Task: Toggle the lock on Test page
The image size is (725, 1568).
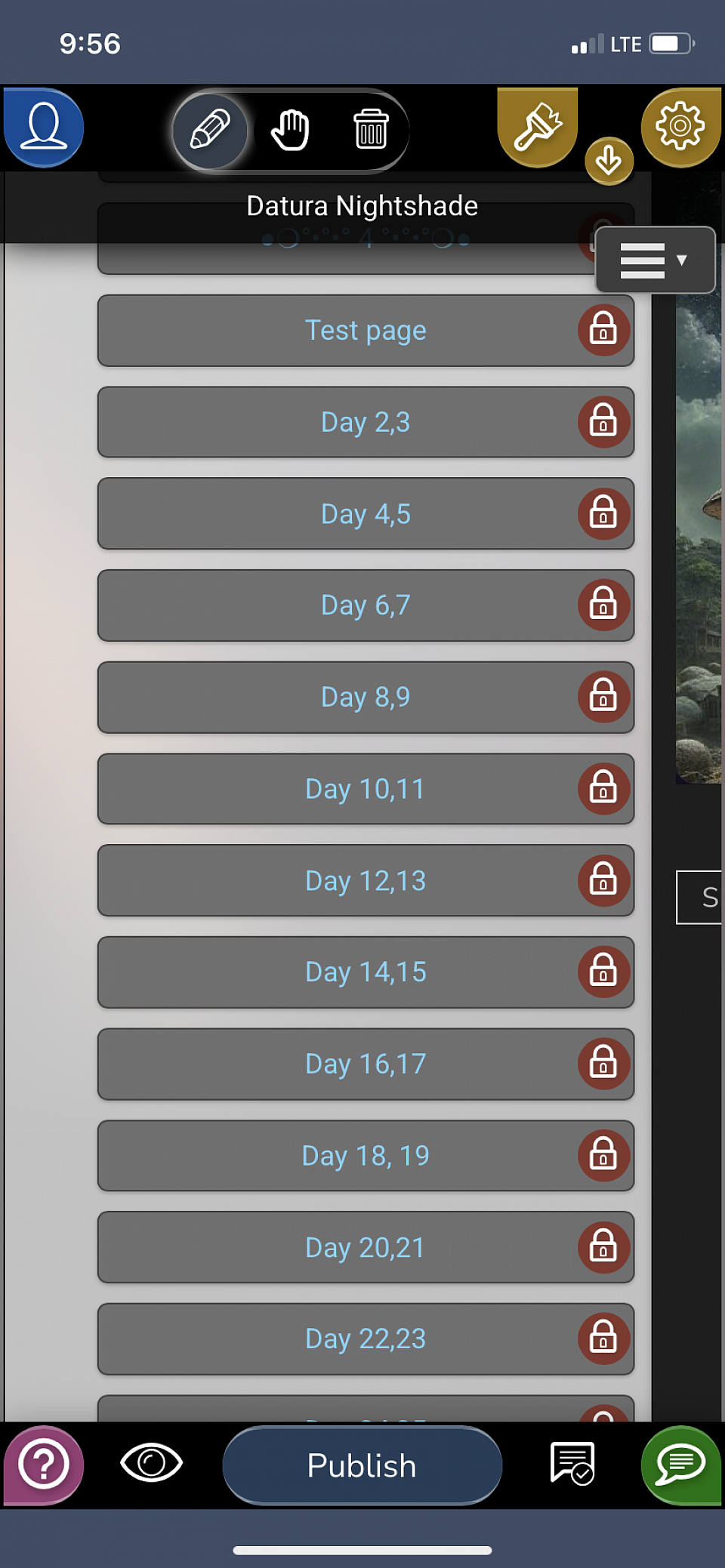Action: click(603, 330)
